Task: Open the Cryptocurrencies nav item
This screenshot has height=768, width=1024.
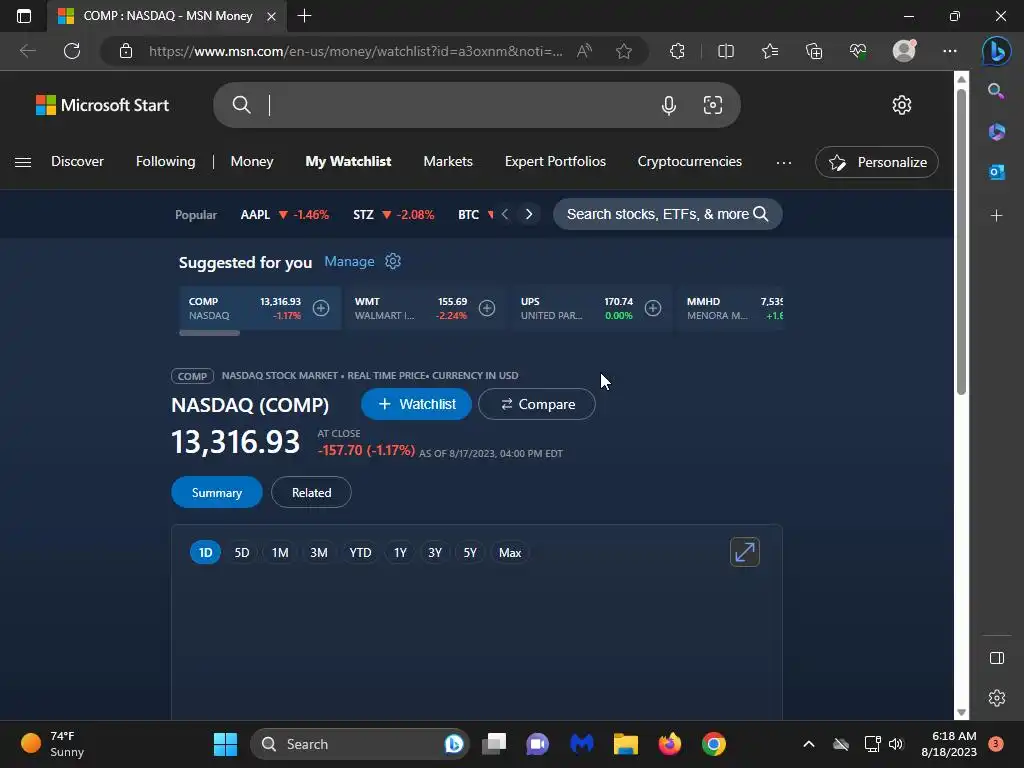Action: point(690,161)
